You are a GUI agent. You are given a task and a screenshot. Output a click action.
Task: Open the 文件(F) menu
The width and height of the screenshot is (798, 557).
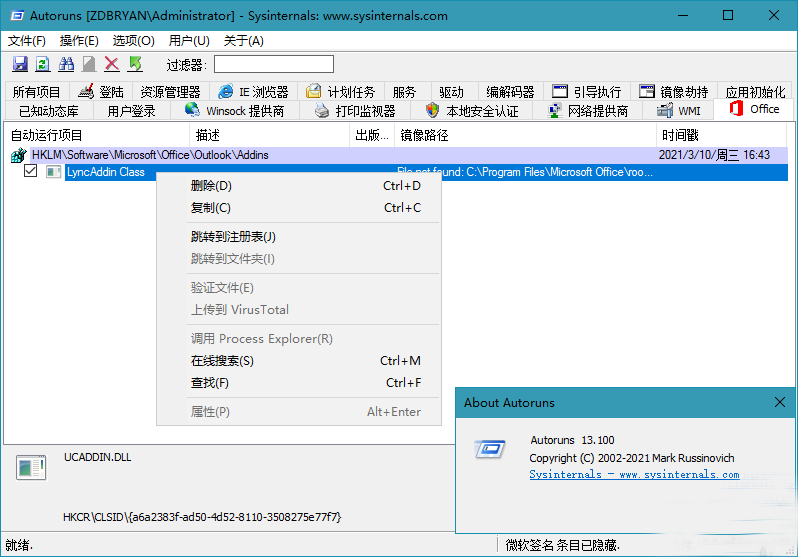[x=27, y=41]
